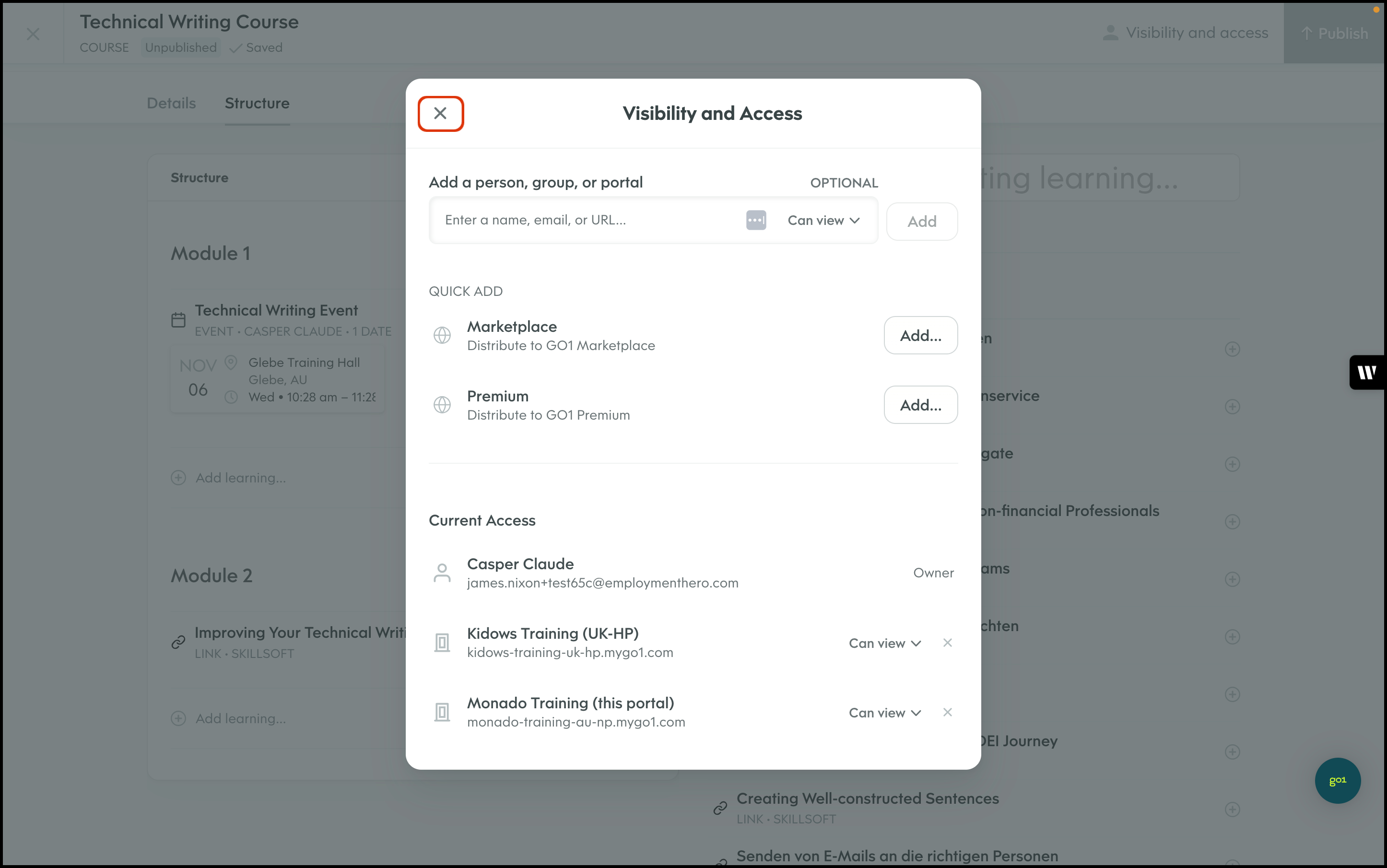Image resolution: width=1387 pixels, height=868 pixels.
Task: Click the Casper Claude user icon
Action: pos(442,573)
